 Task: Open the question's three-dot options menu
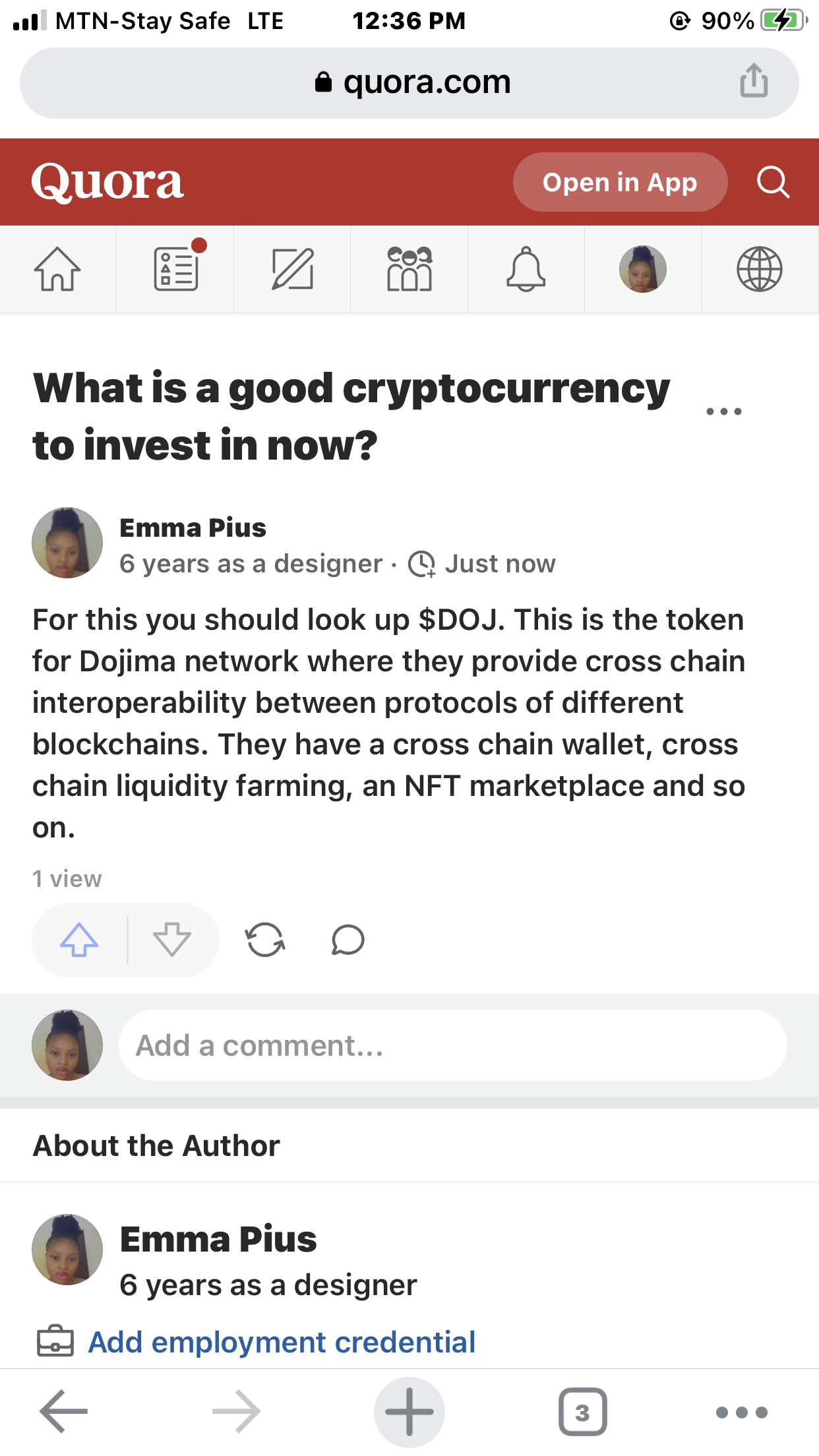(723, 411)
